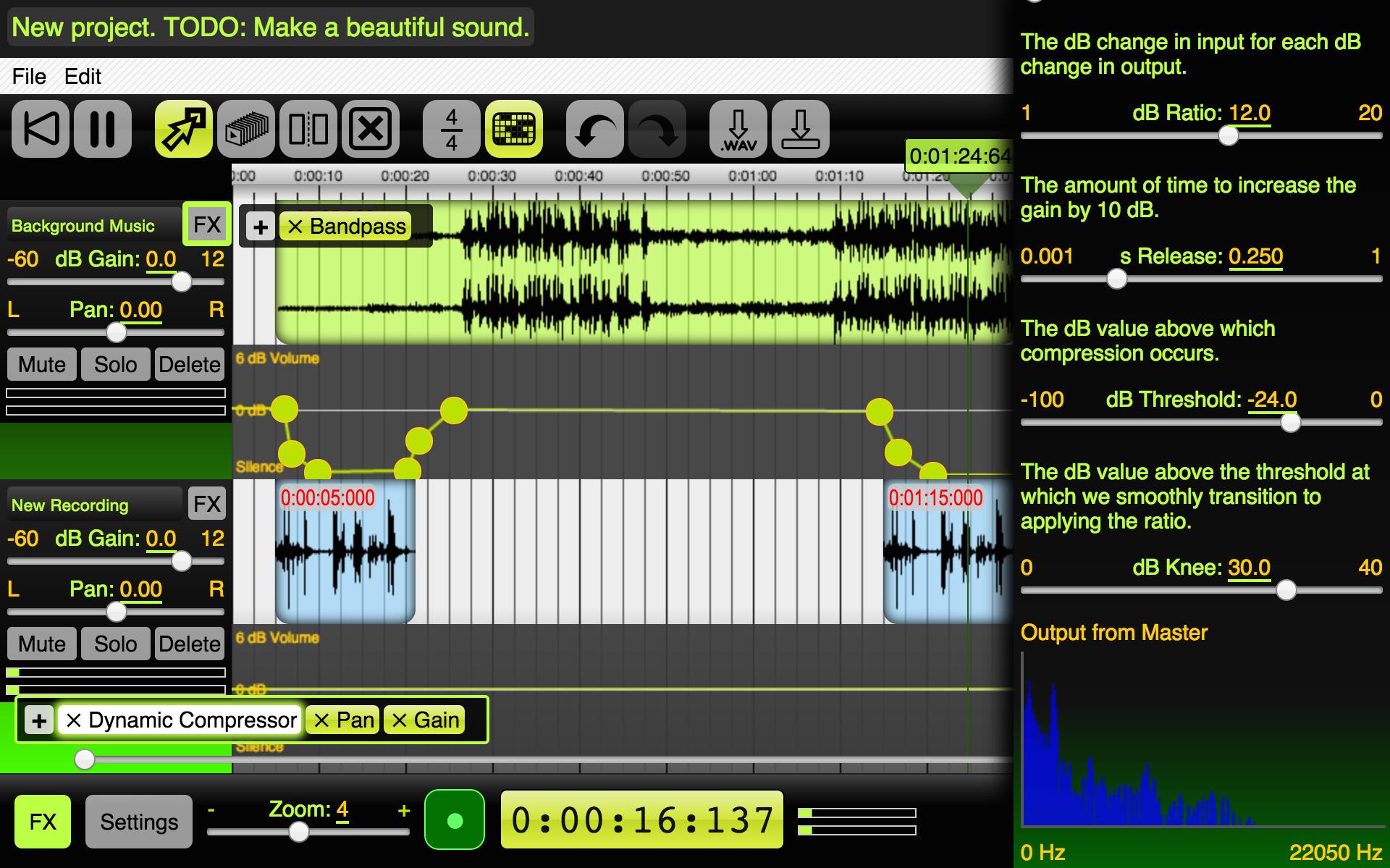Open the File menu

[28, 75]
